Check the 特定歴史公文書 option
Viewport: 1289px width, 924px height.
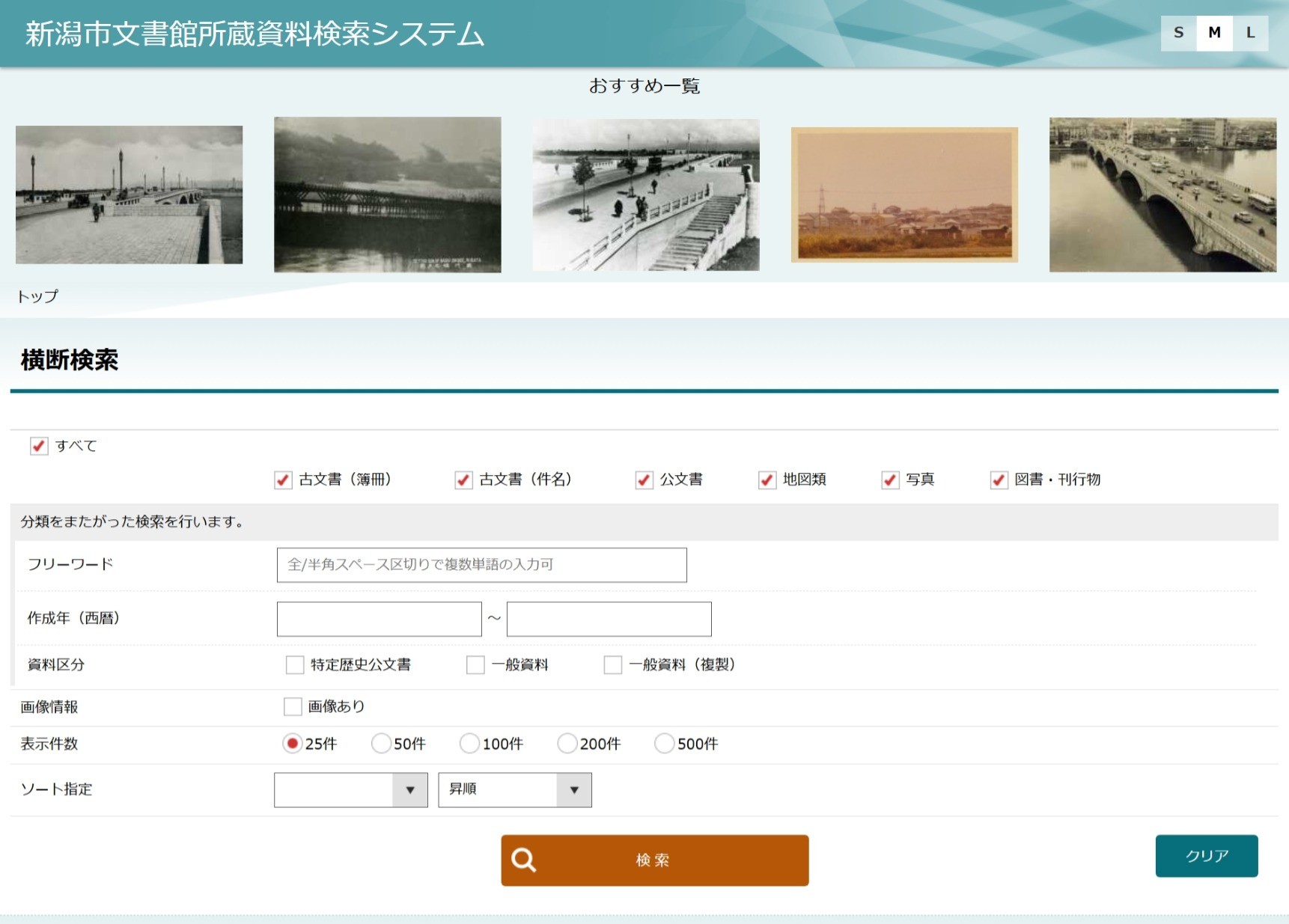pos(295,664)
